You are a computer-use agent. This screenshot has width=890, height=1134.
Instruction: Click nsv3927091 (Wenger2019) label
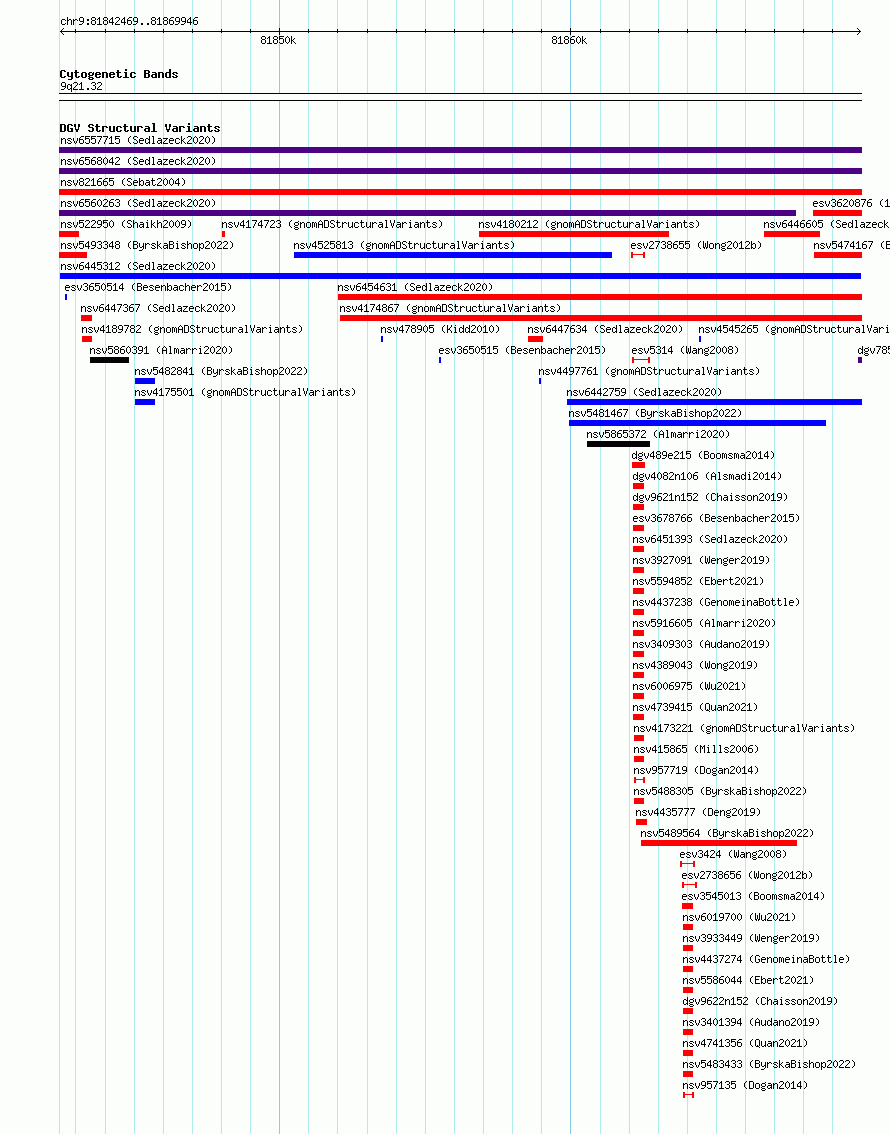click(x=701, y=560)
